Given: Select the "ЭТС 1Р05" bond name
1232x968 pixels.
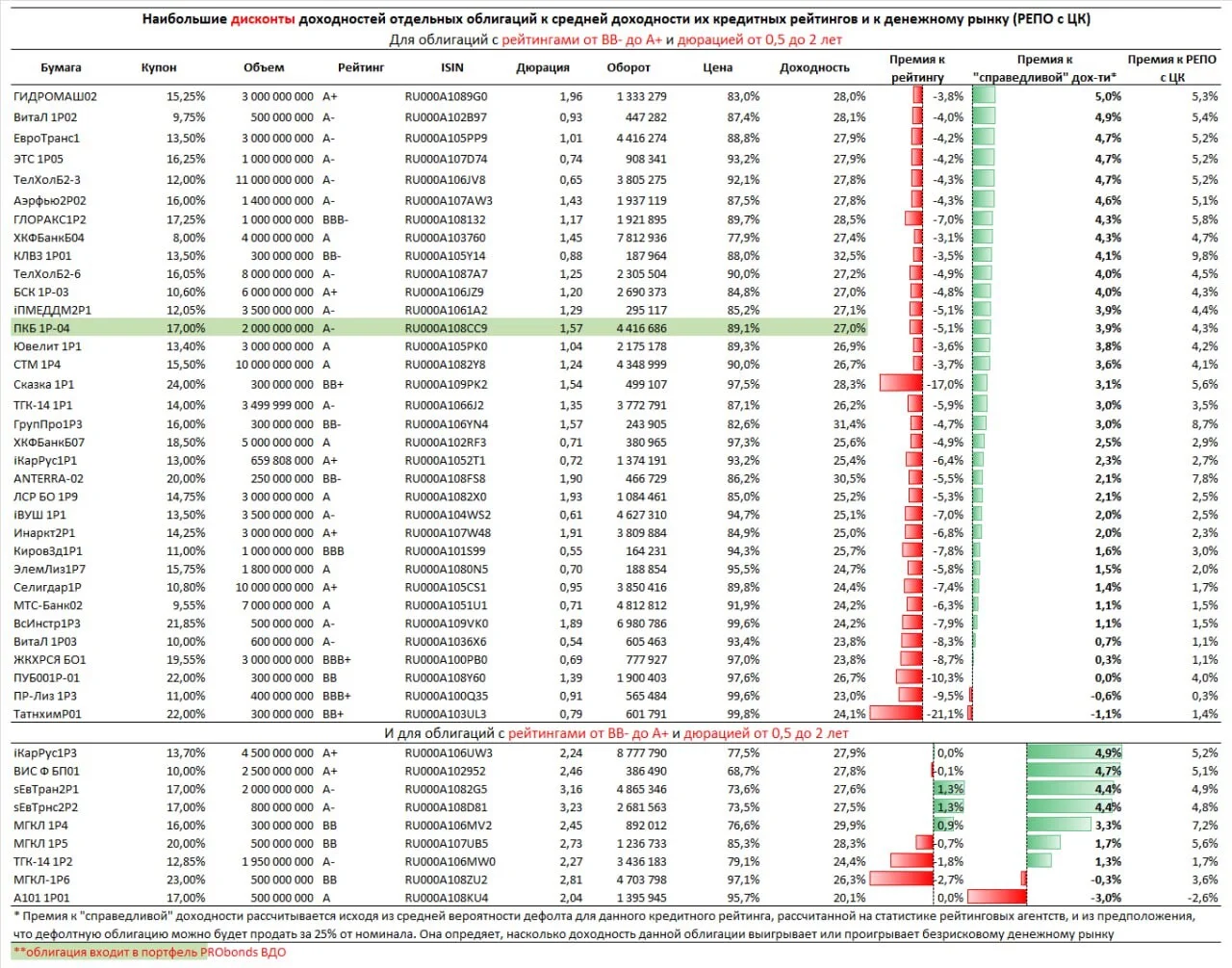Looking at the screenshot, I should [x=38, y=160].
